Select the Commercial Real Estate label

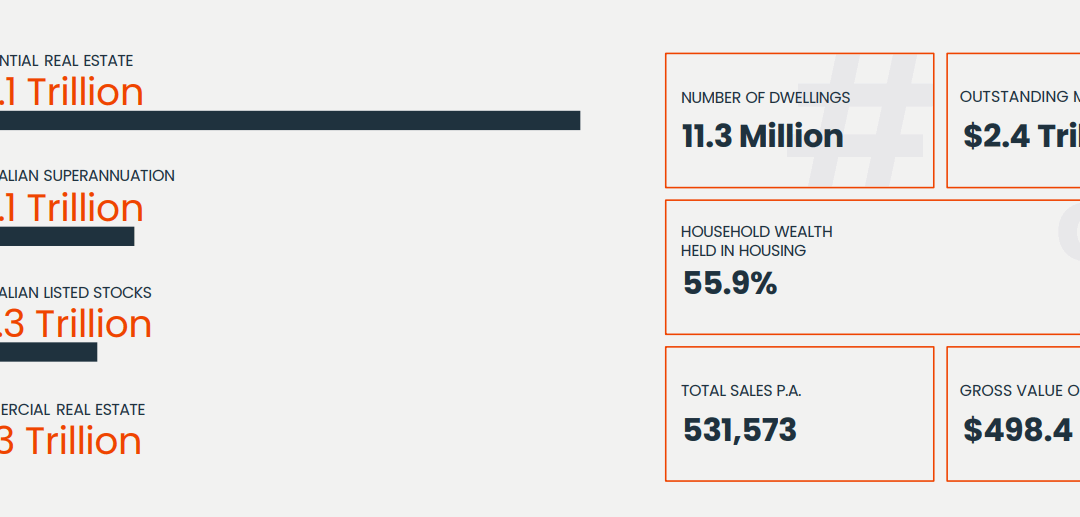coord(72,410)
